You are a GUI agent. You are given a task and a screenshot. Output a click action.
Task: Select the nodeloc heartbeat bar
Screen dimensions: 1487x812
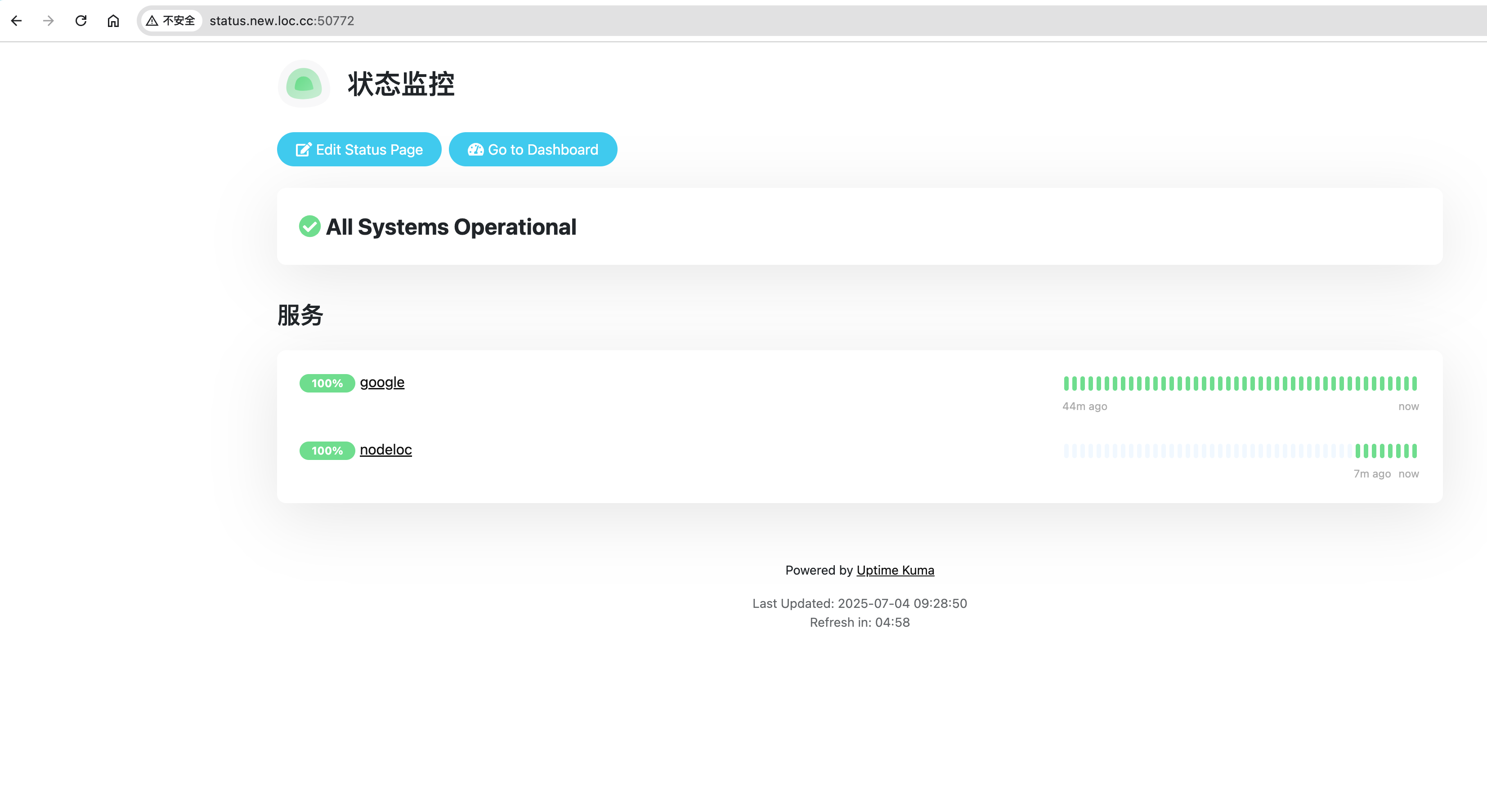[x=1241, y=451]
